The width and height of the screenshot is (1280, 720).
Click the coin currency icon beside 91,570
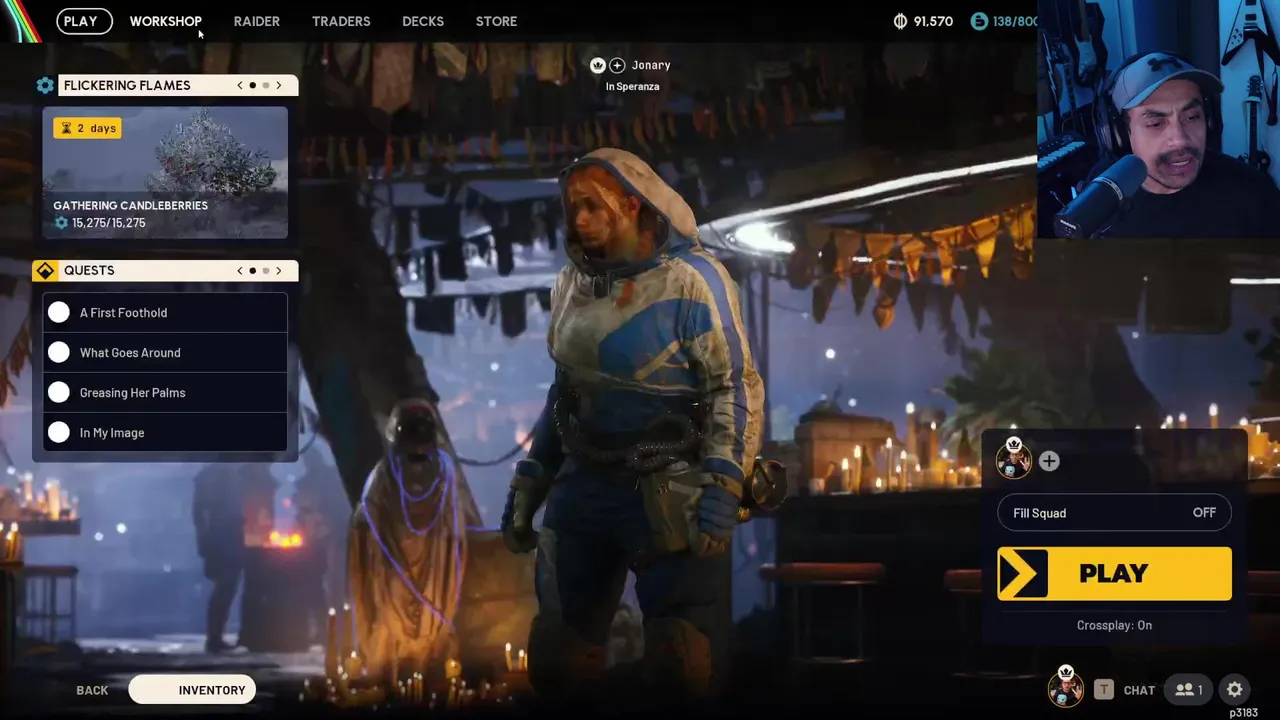(900, 21)
